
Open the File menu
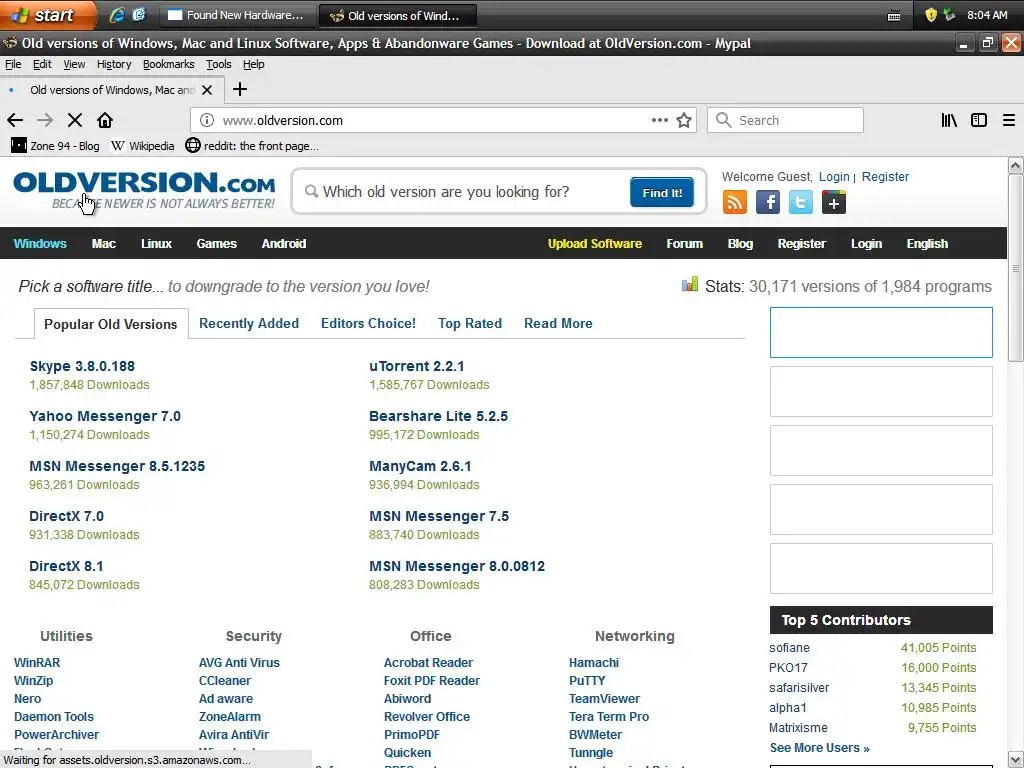tap(13, 64)
